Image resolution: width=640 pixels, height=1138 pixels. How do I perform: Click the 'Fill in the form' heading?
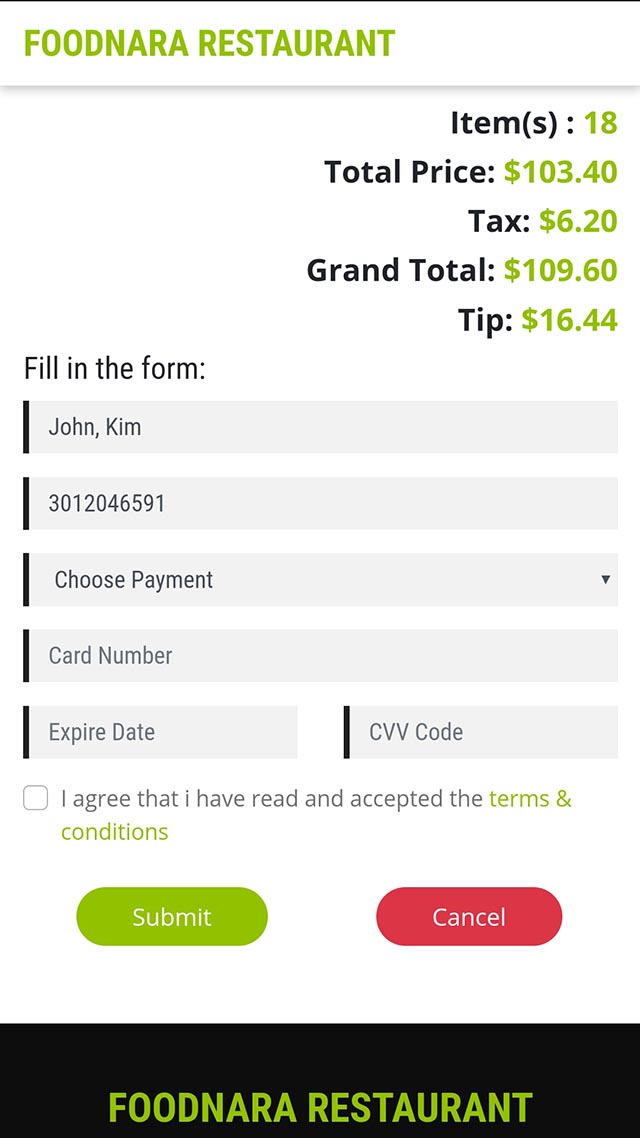click(x=115, y=369)
